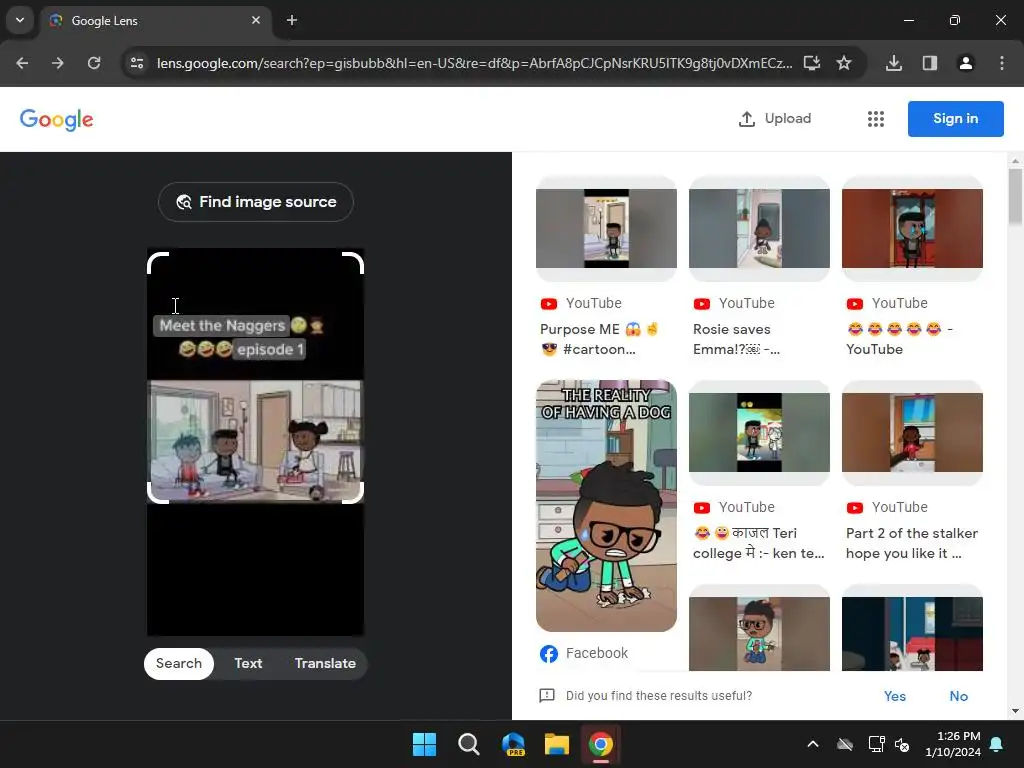Click Find image source button
1024x768 pixels.
click(x=256, y=202)
